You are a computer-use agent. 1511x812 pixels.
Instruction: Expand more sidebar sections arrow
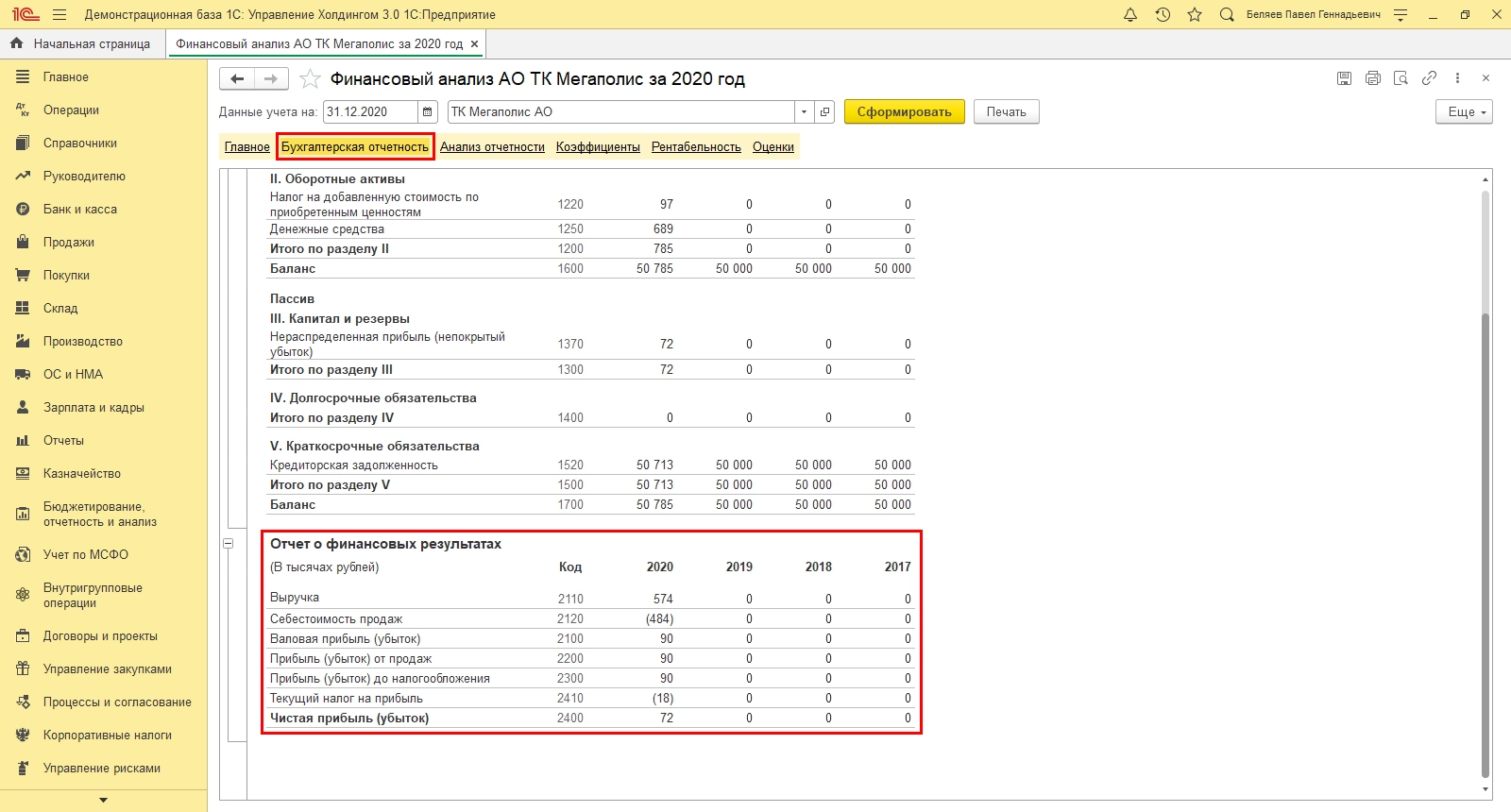103,801
